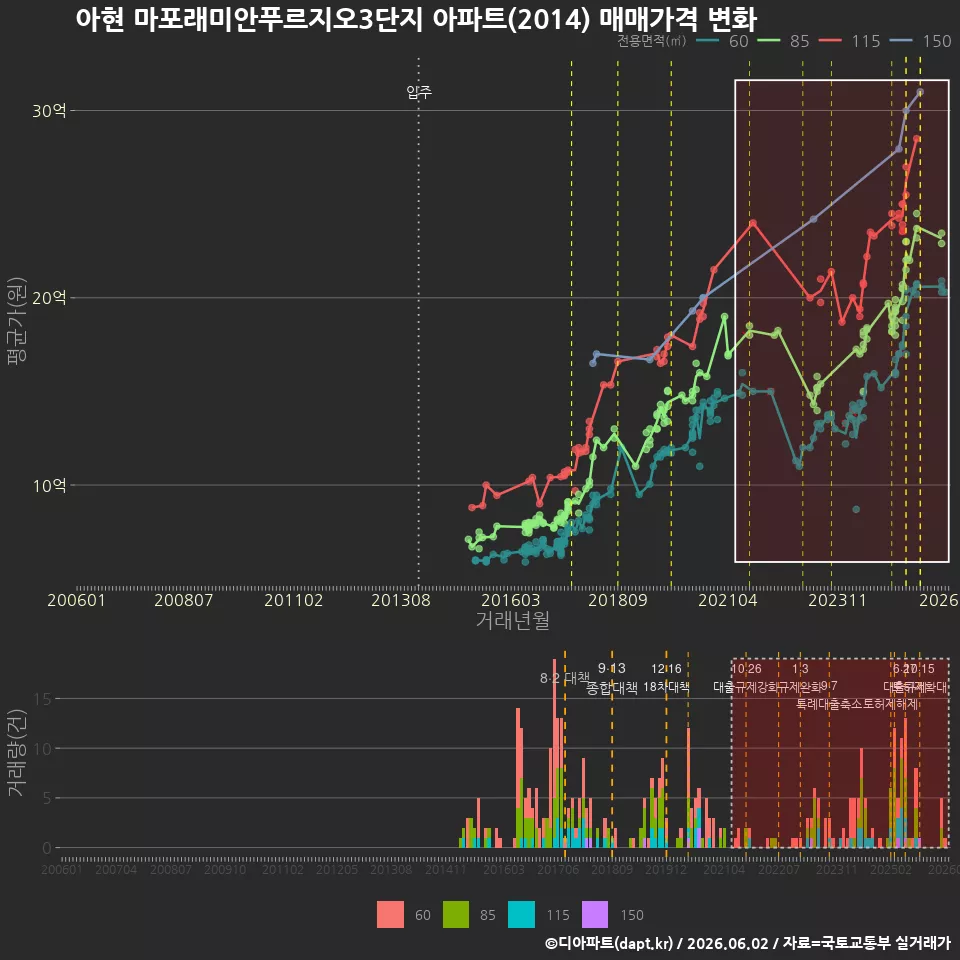Click 201308 tick on price chart axis
Image resolution: width=960 pixels, height=960 pixels.
[401, 600]
